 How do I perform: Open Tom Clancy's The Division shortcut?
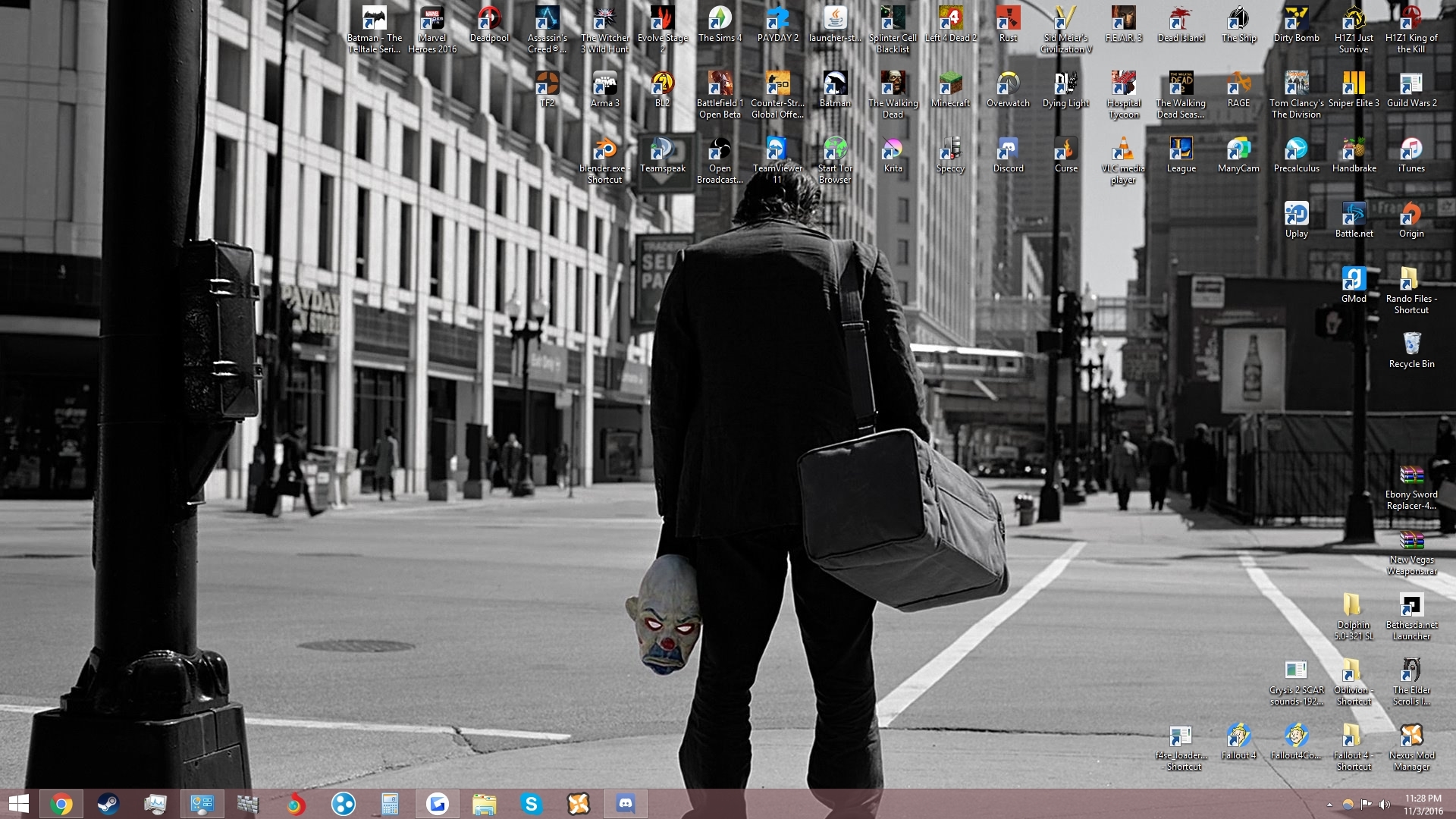[1296, 96]
